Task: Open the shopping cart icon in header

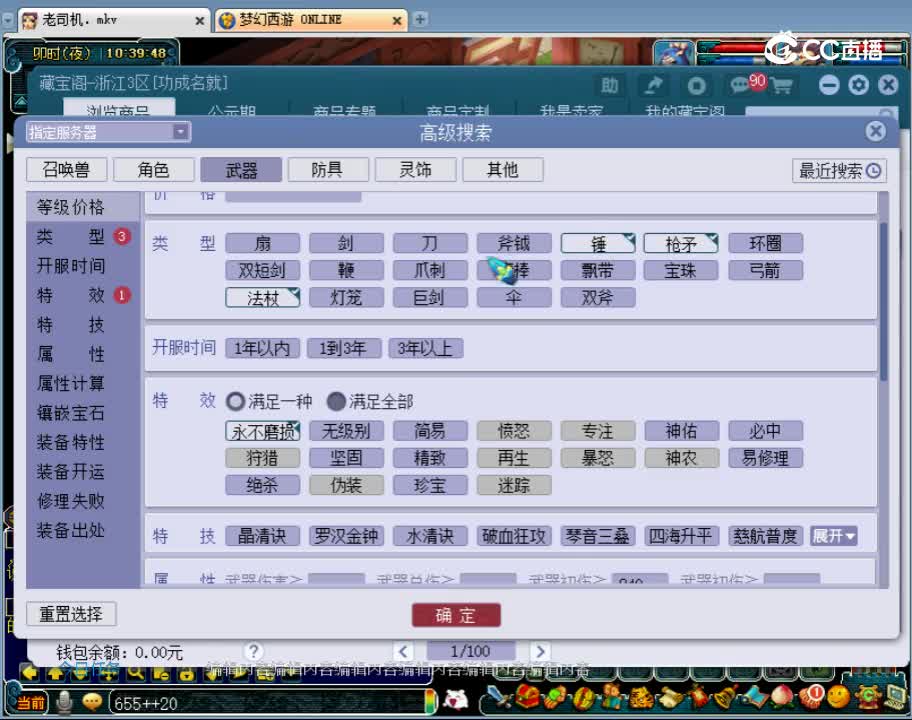Action: tap(781, 86)
